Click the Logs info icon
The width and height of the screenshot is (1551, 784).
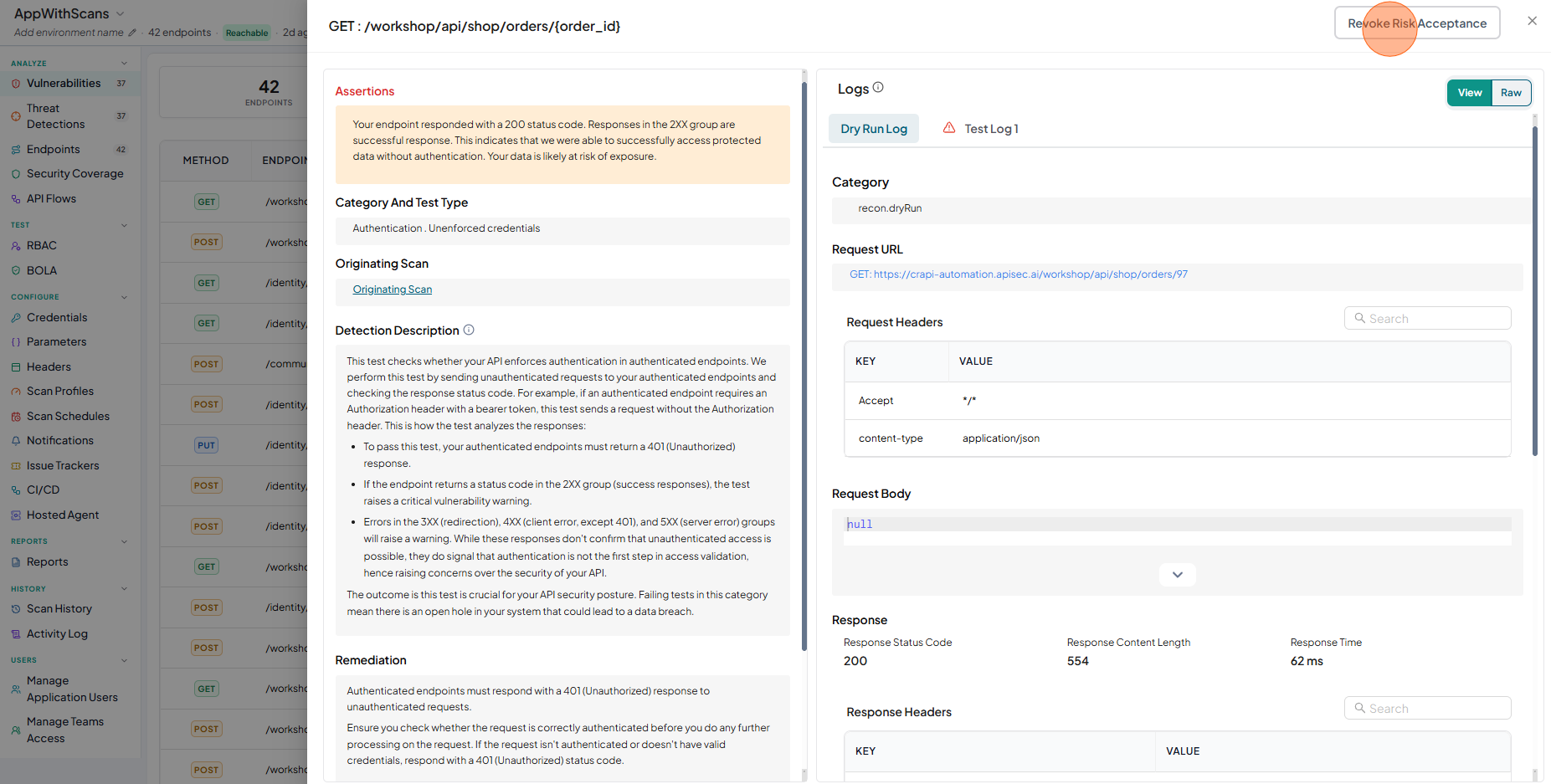coord(878,87)
